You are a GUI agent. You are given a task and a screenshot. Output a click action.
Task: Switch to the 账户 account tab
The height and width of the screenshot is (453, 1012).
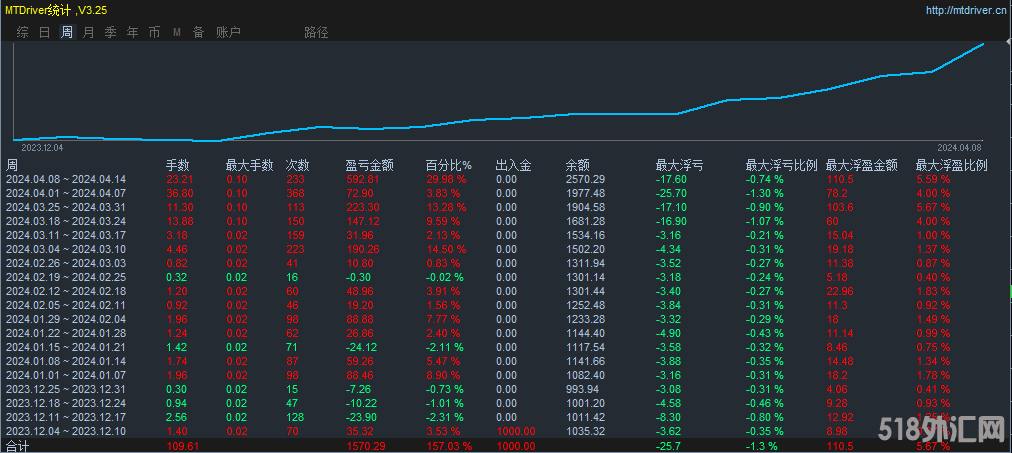pyautogui.click(x=228, y=32)
